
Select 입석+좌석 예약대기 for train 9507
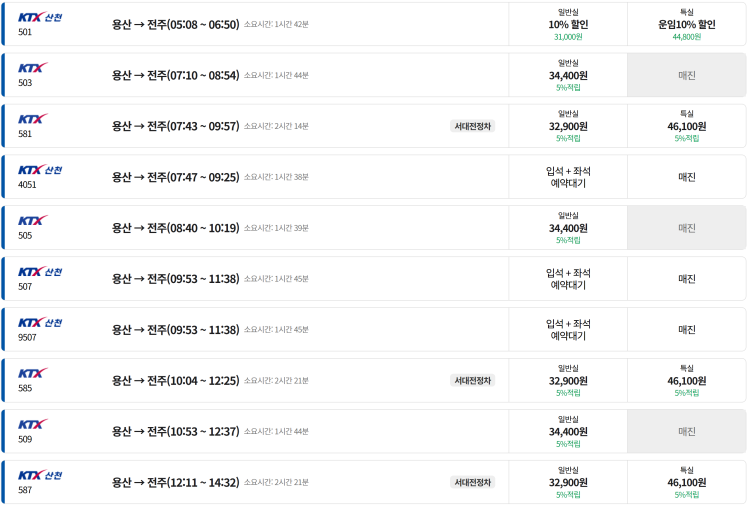568,330
